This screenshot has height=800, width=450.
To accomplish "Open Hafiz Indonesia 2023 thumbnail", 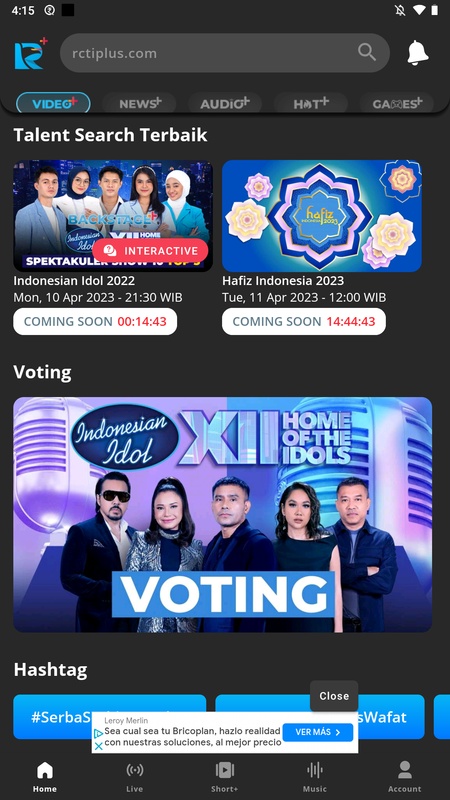I will 322,216.
